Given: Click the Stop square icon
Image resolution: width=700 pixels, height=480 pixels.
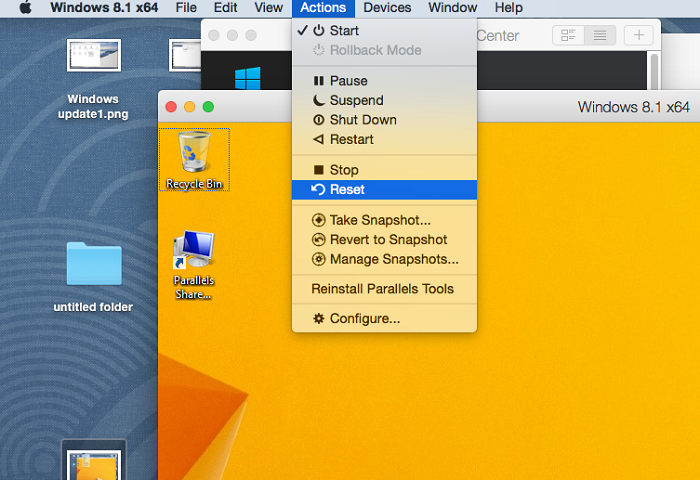Looking at the screenshot, I should 318,170.
